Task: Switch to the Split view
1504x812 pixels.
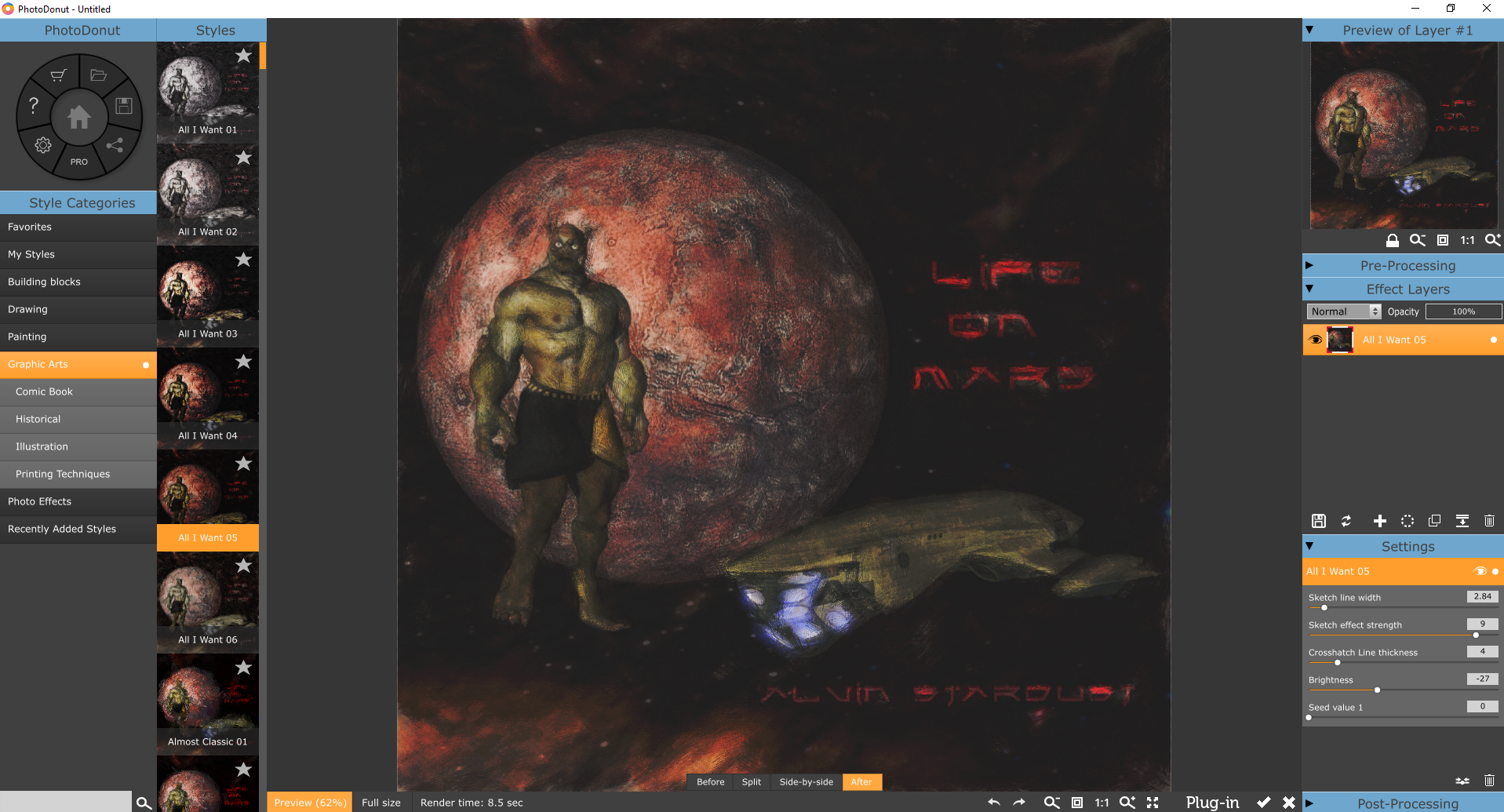Action: tap(752, 781)
